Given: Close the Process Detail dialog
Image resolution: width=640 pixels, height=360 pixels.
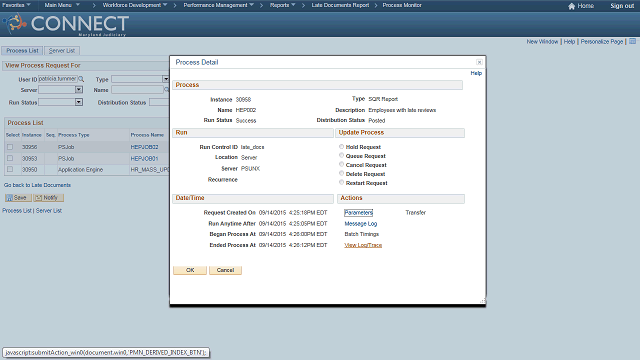Looking at the screenshot, I should [x=479, y=62].
